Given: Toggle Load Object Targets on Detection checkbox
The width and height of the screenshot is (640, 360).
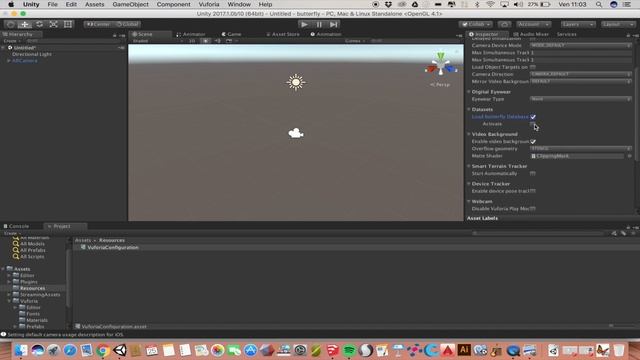Looking at the screenshot, I should (533, 67).
